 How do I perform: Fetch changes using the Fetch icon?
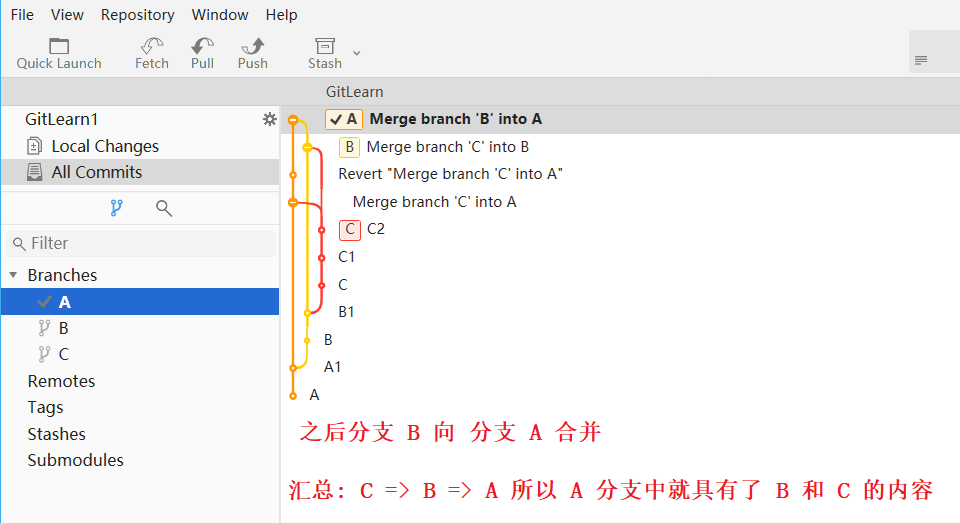coord(152,46)
